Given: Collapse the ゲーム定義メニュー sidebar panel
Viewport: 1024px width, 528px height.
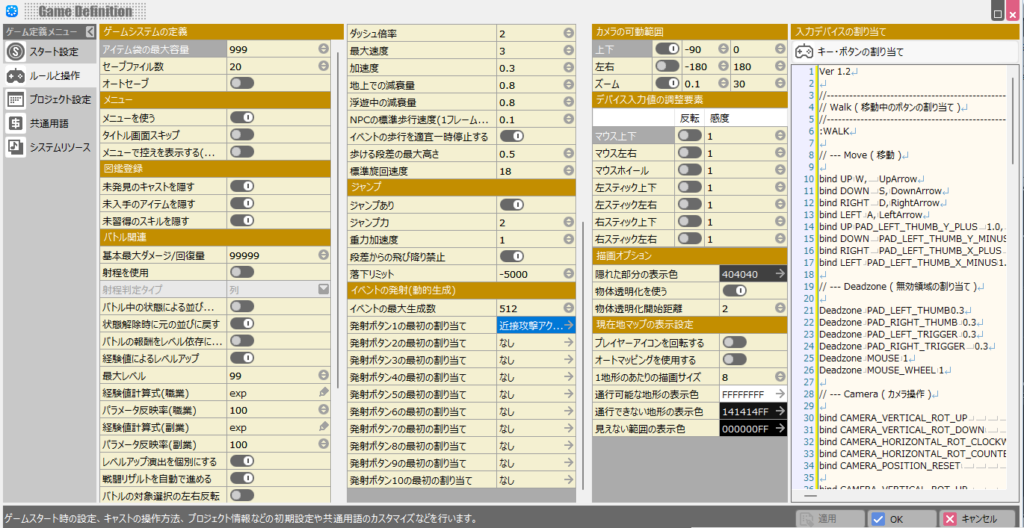Looking at the screenshot, I should [89, 32].
